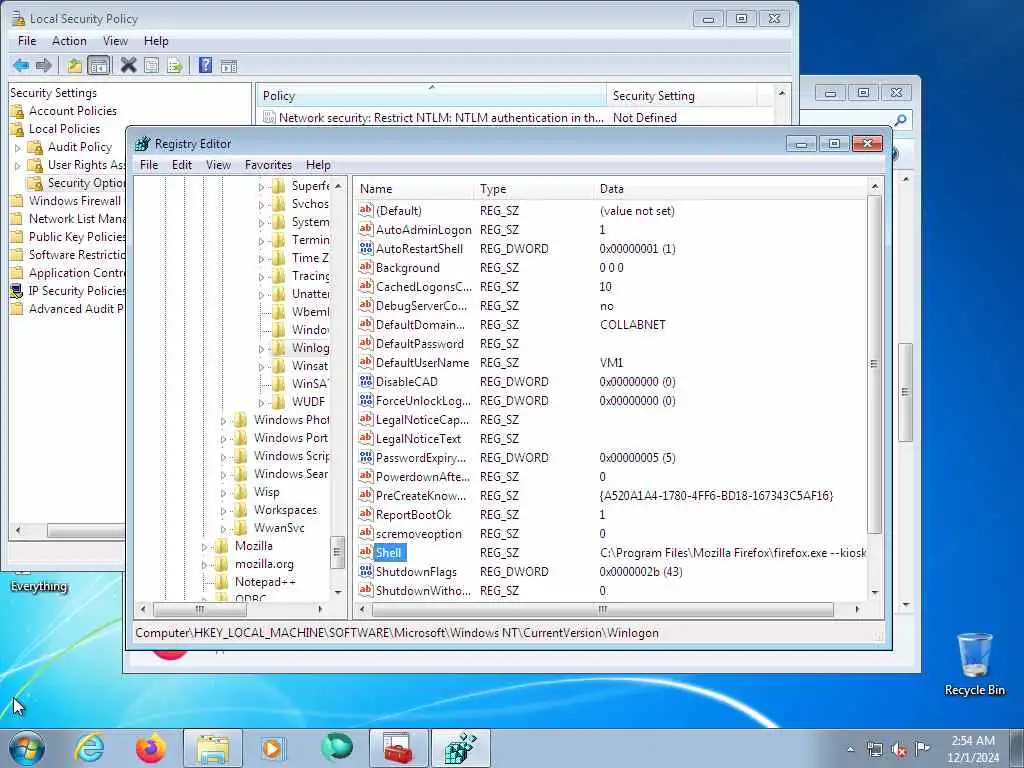
Task: Click the network tray icon
Action: pyautogui.click(x=874, y=750)
